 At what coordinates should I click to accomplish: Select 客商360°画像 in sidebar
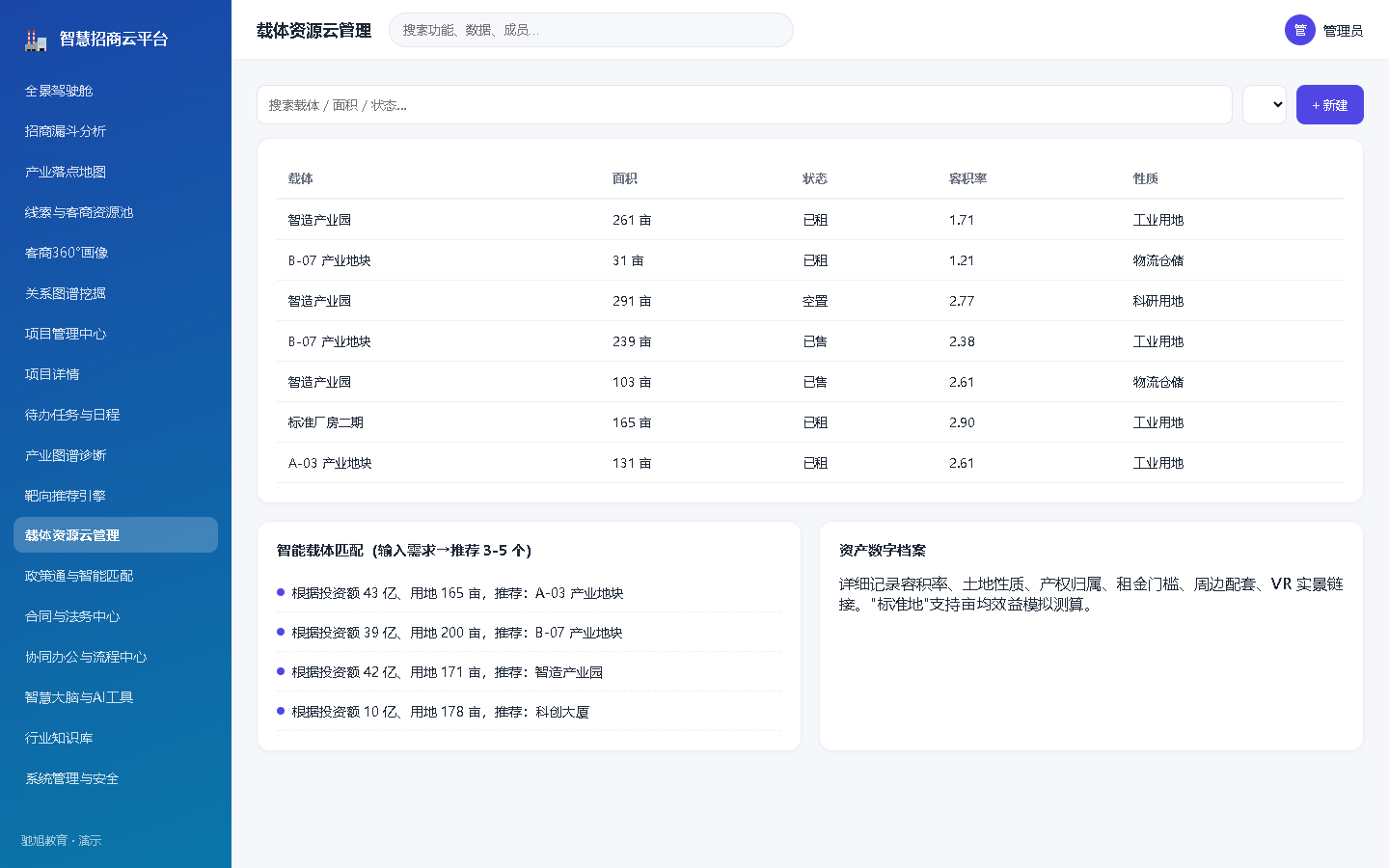pos(116,253)
